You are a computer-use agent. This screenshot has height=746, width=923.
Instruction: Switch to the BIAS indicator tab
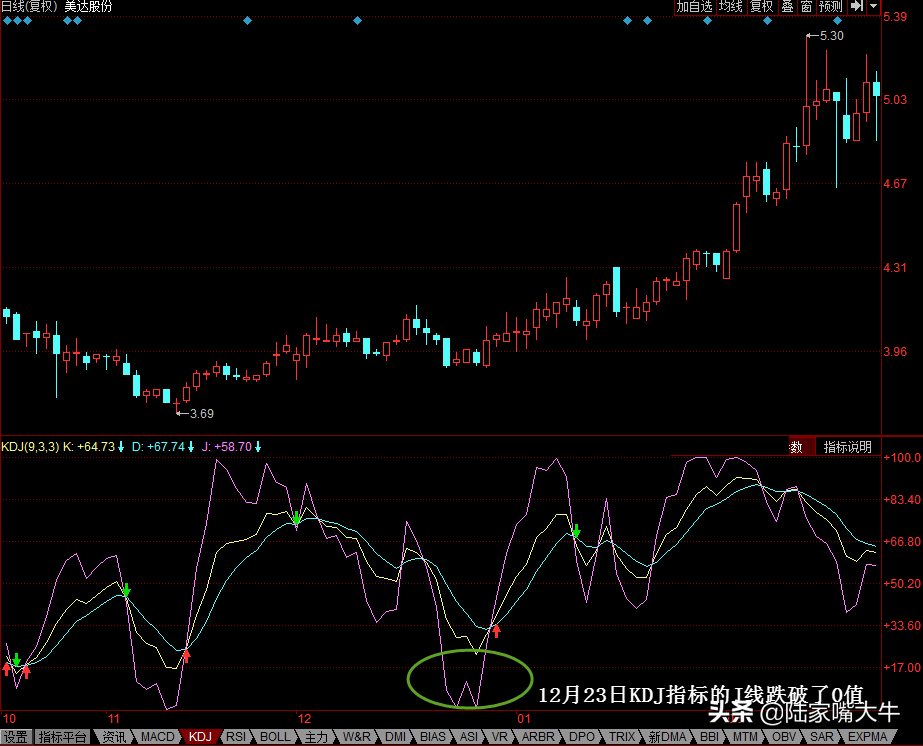coord(433,737)
